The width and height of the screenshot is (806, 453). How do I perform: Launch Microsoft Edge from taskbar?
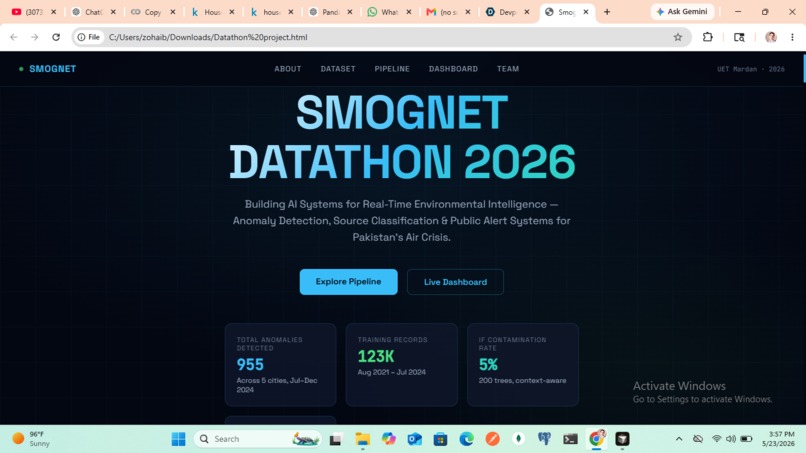[x=466, y=439]
